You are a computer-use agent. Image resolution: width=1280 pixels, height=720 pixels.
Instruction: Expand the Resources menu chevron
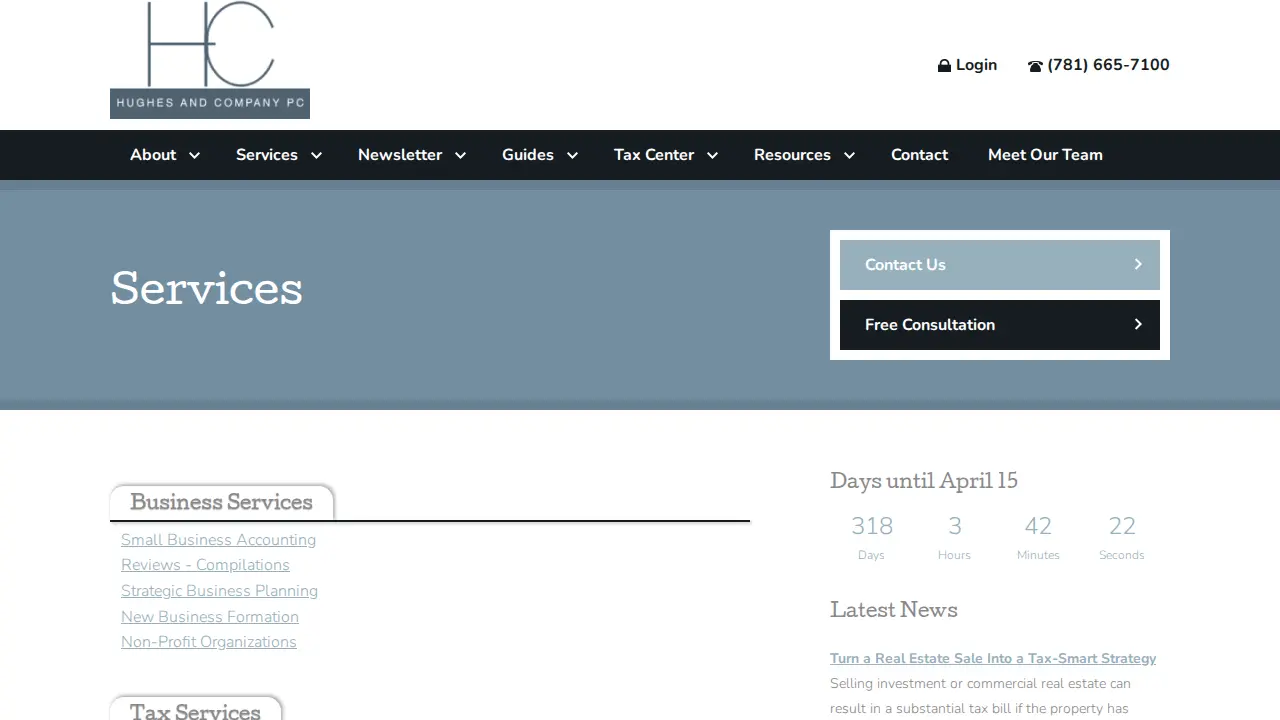click(849, 155)
